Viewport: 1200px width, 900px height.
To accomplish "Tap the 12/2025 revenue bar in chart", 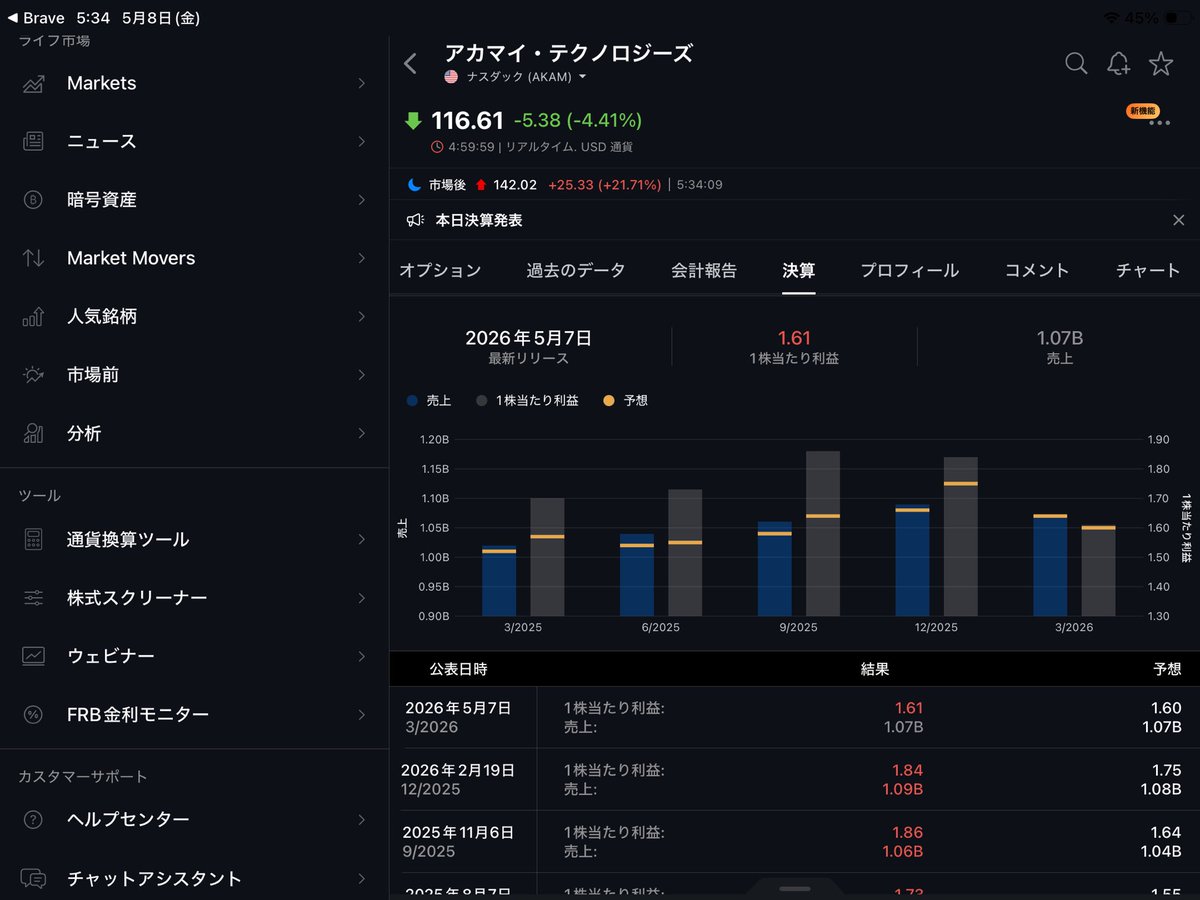I will [912, 560].
